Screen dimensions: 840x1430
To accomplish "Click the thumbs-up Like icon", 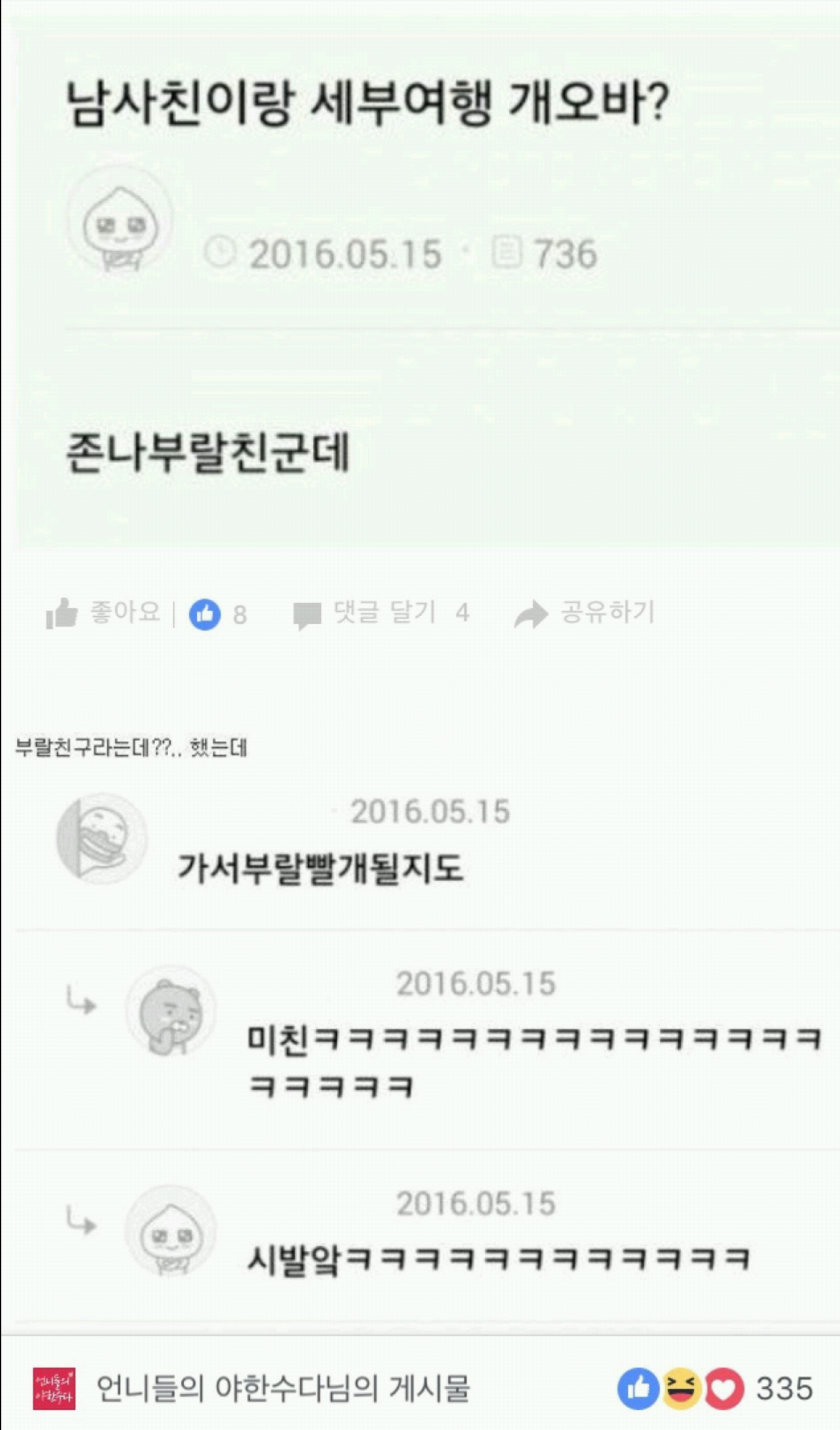I will pos(62,614).
